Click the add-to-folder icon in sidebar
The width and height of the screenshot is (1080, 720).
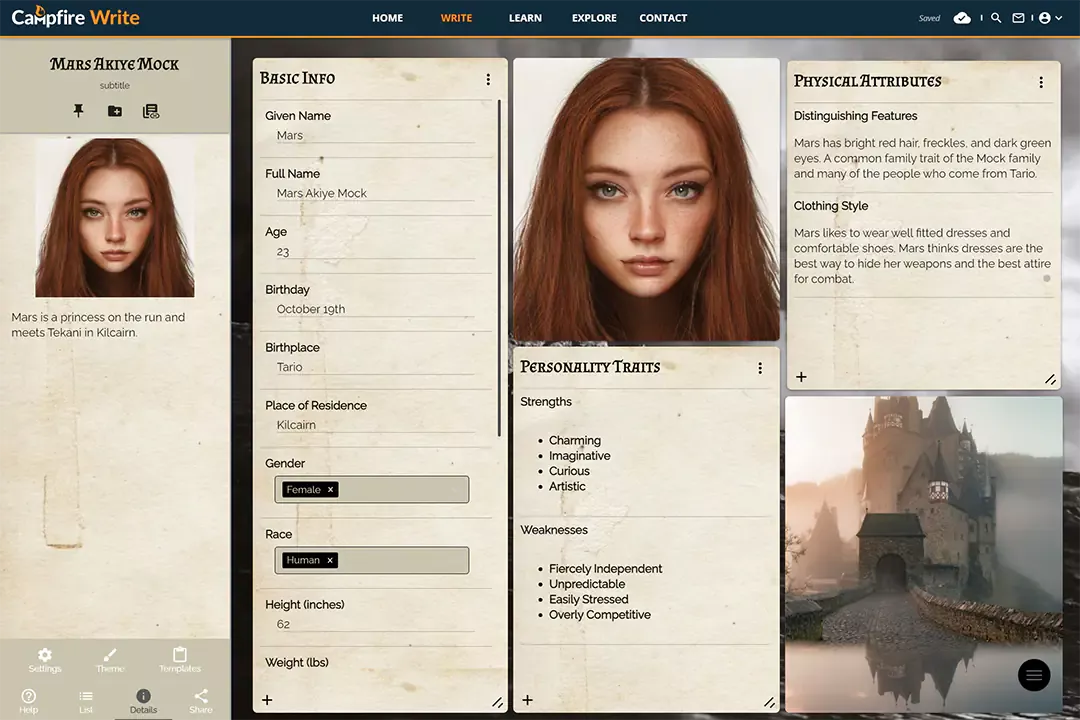[115, 111]
